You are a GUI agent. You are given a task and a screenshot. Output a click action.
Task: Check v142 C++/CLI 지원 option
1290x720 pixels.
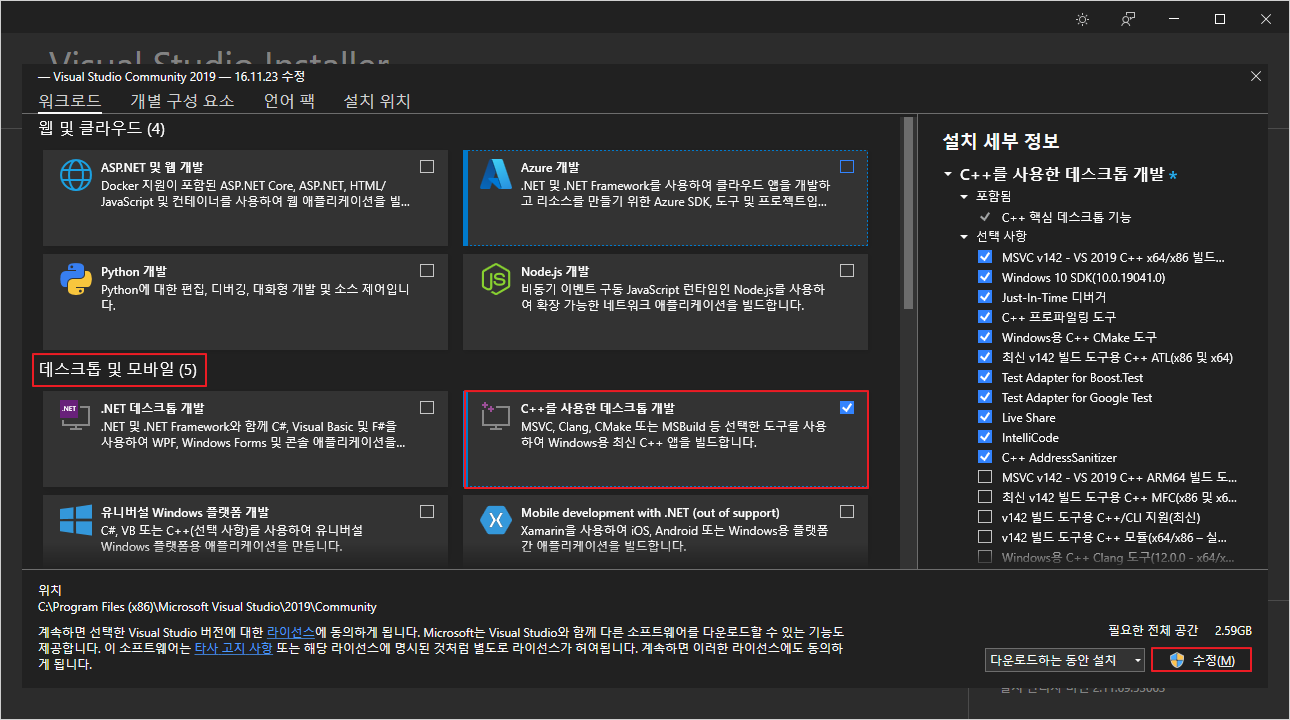(x=985, y=517)
